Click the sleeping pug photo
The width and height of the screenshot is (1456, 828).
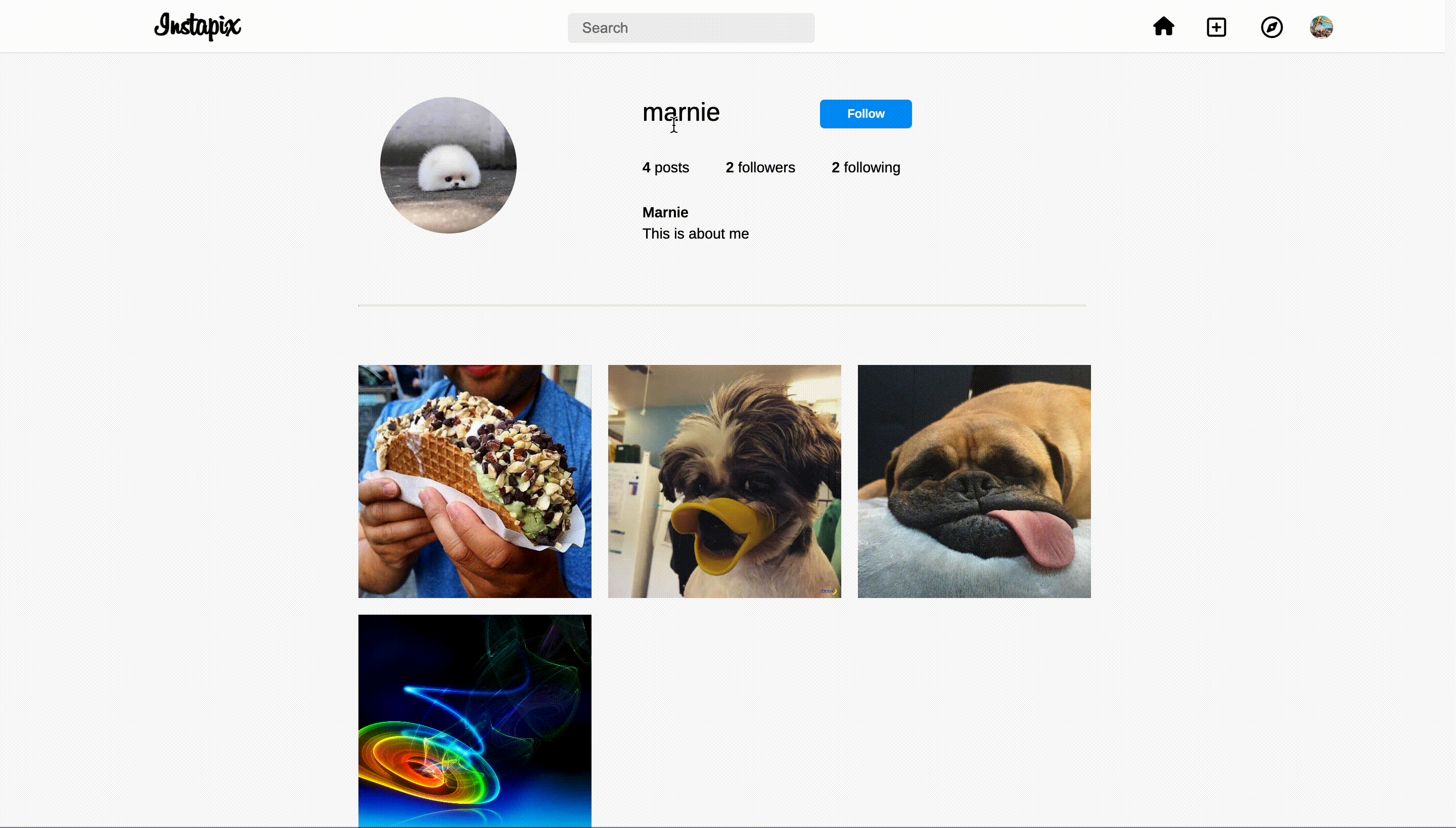(x=974, y=481)
